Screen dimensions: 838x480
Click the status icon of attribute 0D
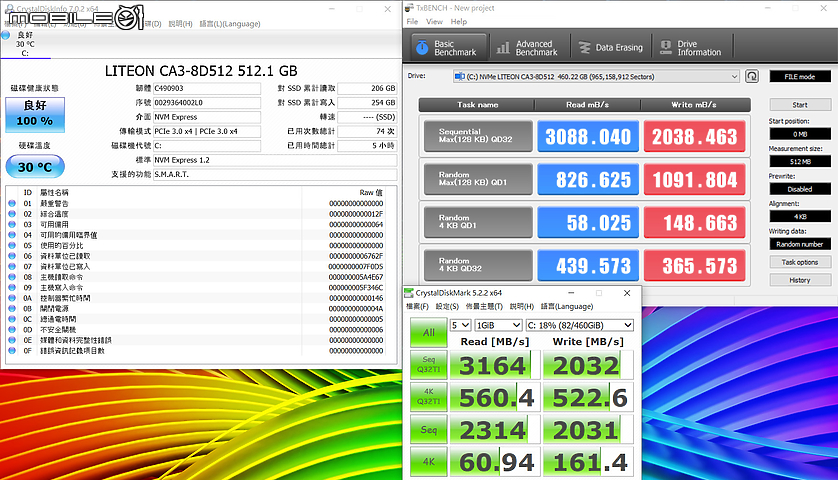[x=12, y=330]
